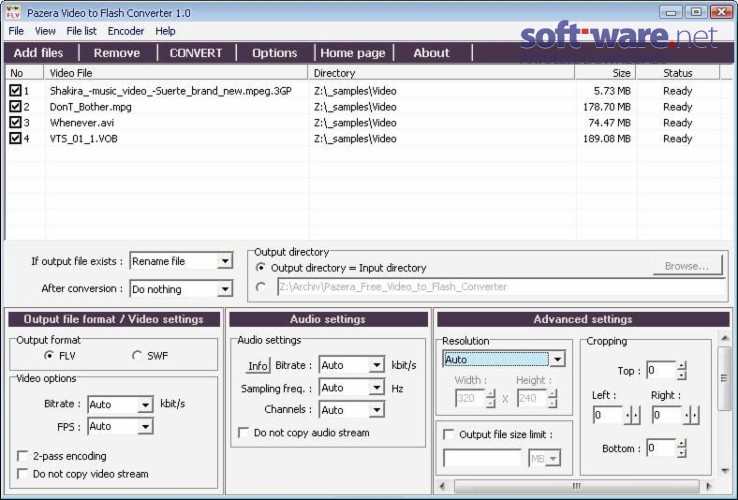This screenshot has width=738, height=500.
Task: Click the Height spinner field
Action: pos(531,398)
